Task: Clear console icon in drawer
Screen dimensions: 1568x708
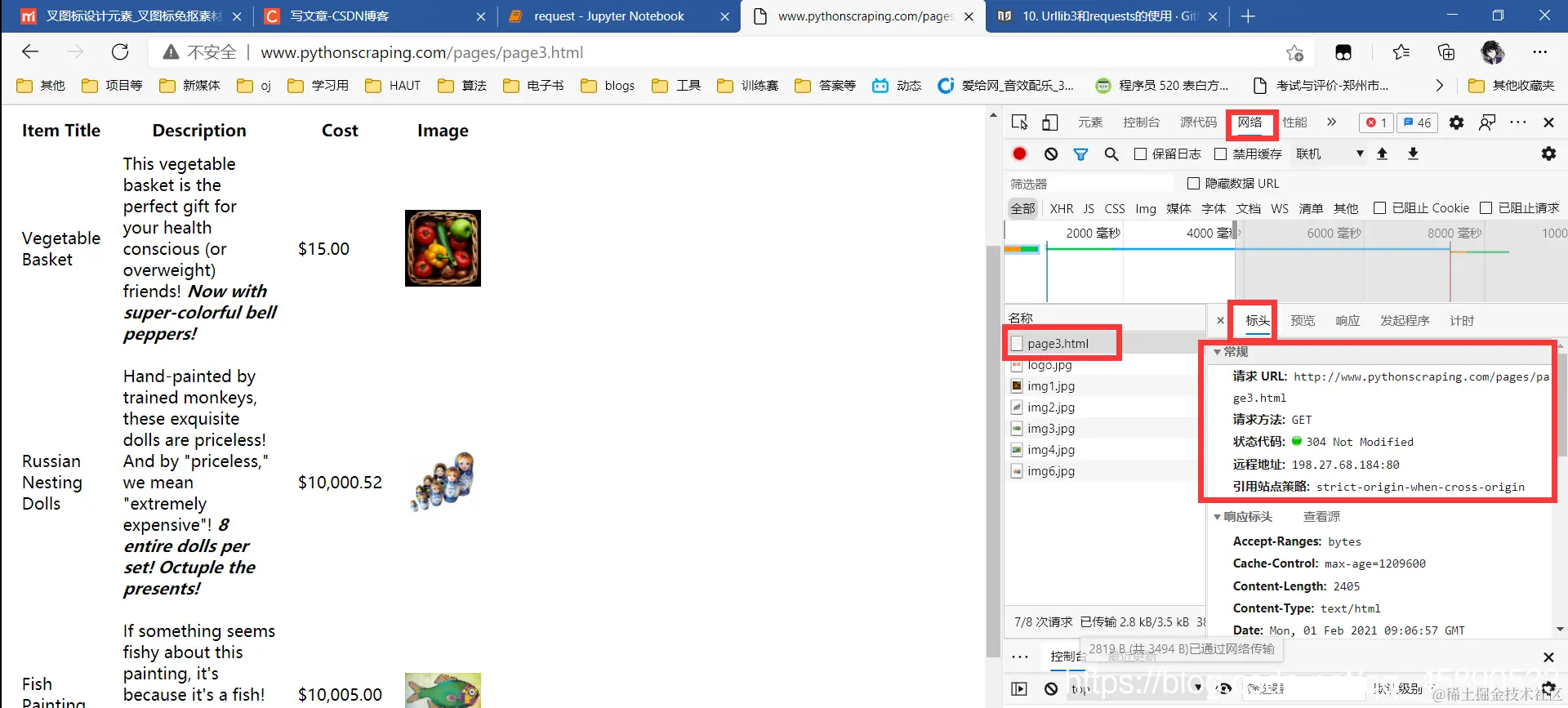Action: 1051,688
